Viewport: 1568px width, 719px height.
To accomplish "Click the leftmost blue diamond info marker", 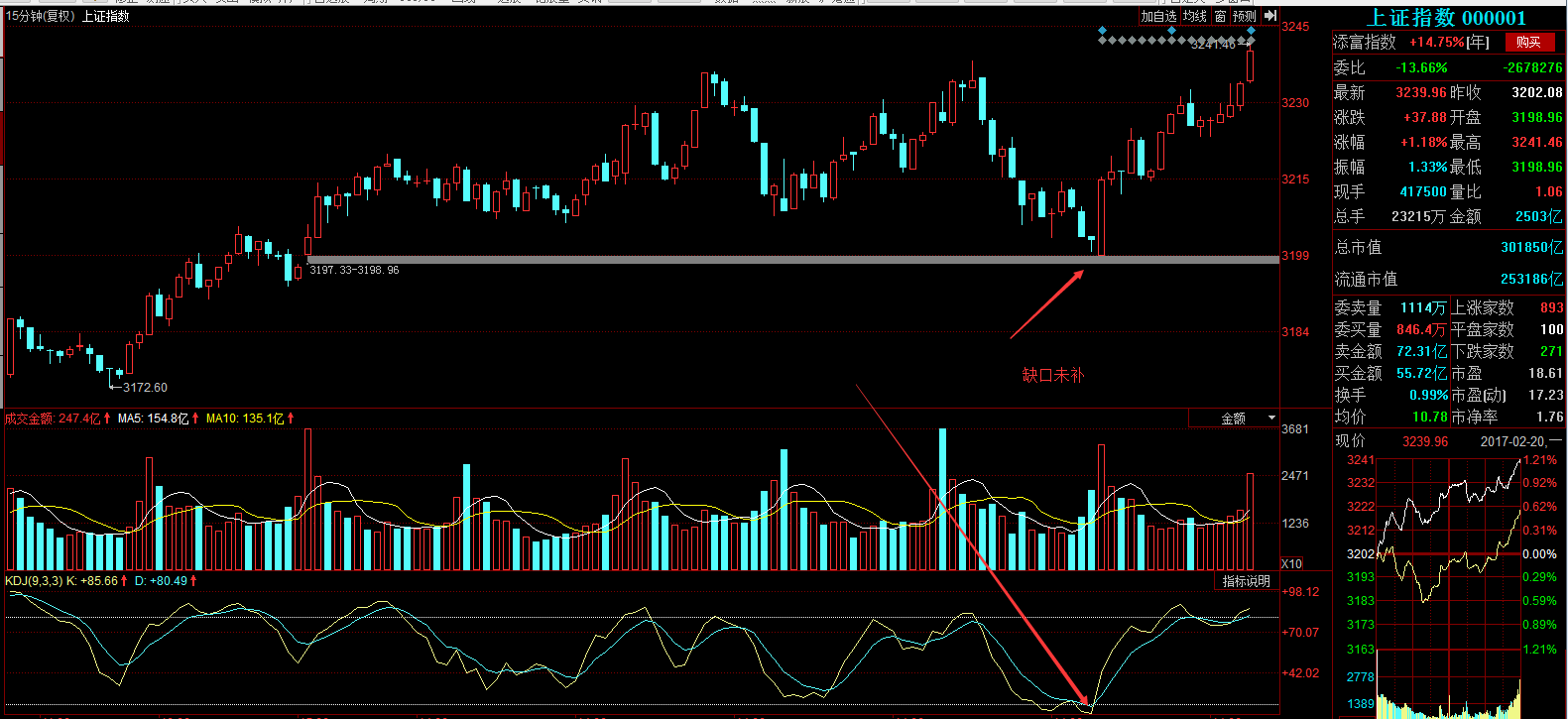I will (x=1102, y=31).
